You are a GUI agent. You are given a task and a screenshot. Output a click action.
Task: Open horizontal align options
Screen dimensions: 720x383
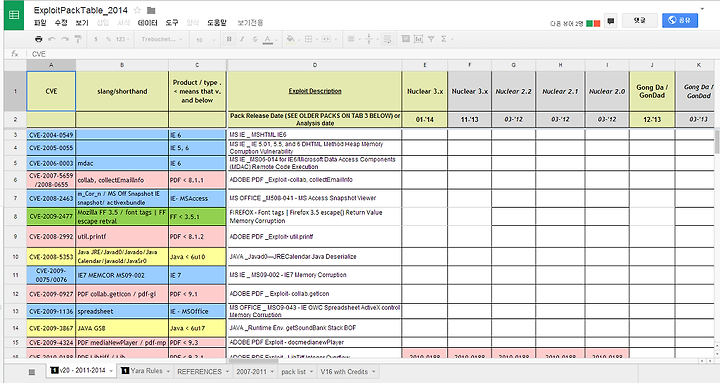[x=352, y=39]
